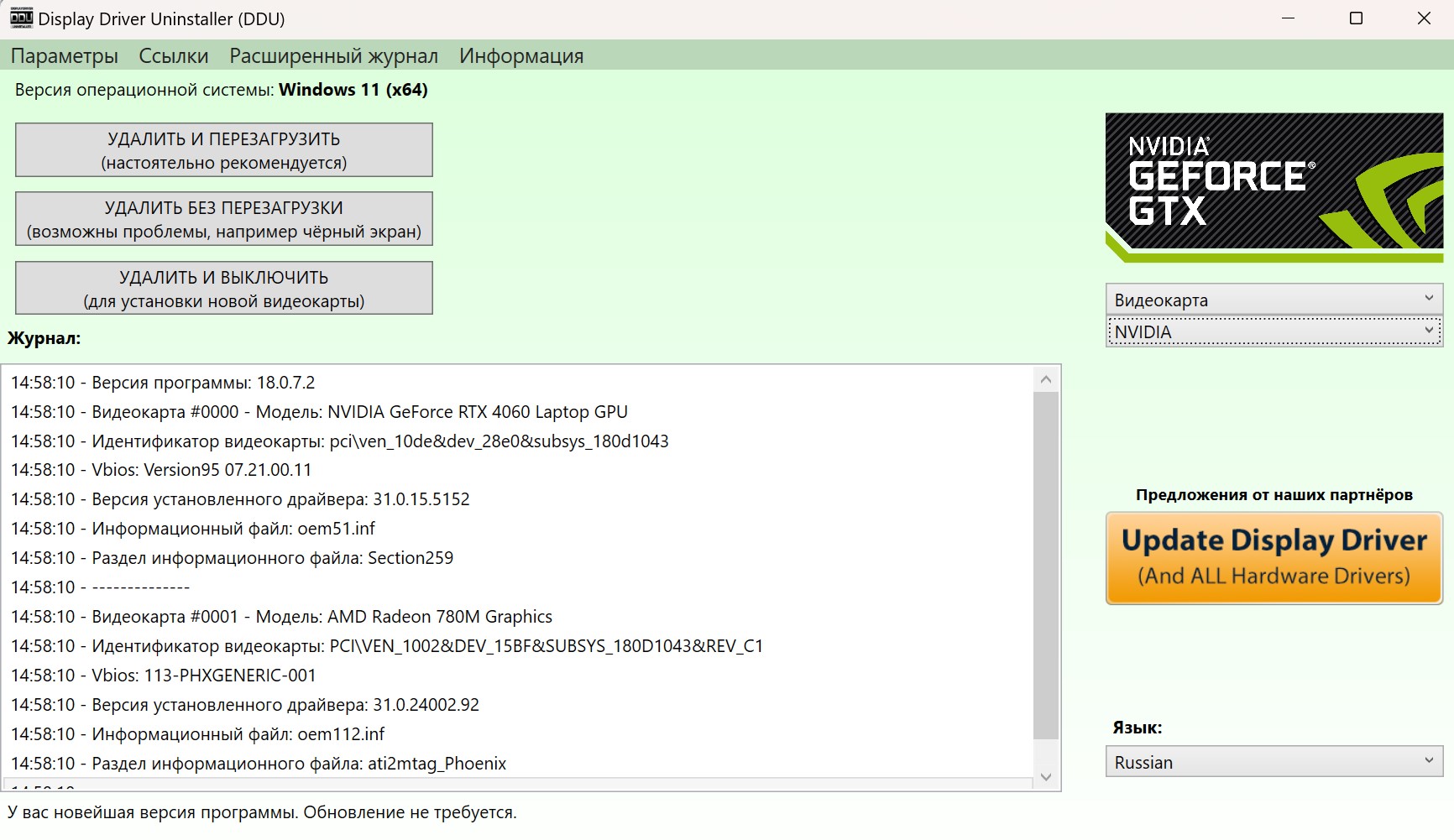Open the Russian language dropdown
Image resolution: width=1454 pixels, height=840 pixels.
click(x=1274, y=762)
